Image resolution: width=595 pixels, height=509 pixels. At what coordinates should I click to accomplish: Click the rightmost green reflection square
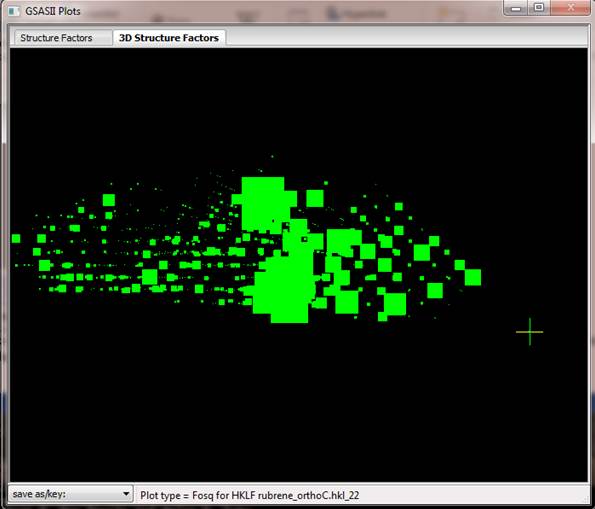(473, 277)
